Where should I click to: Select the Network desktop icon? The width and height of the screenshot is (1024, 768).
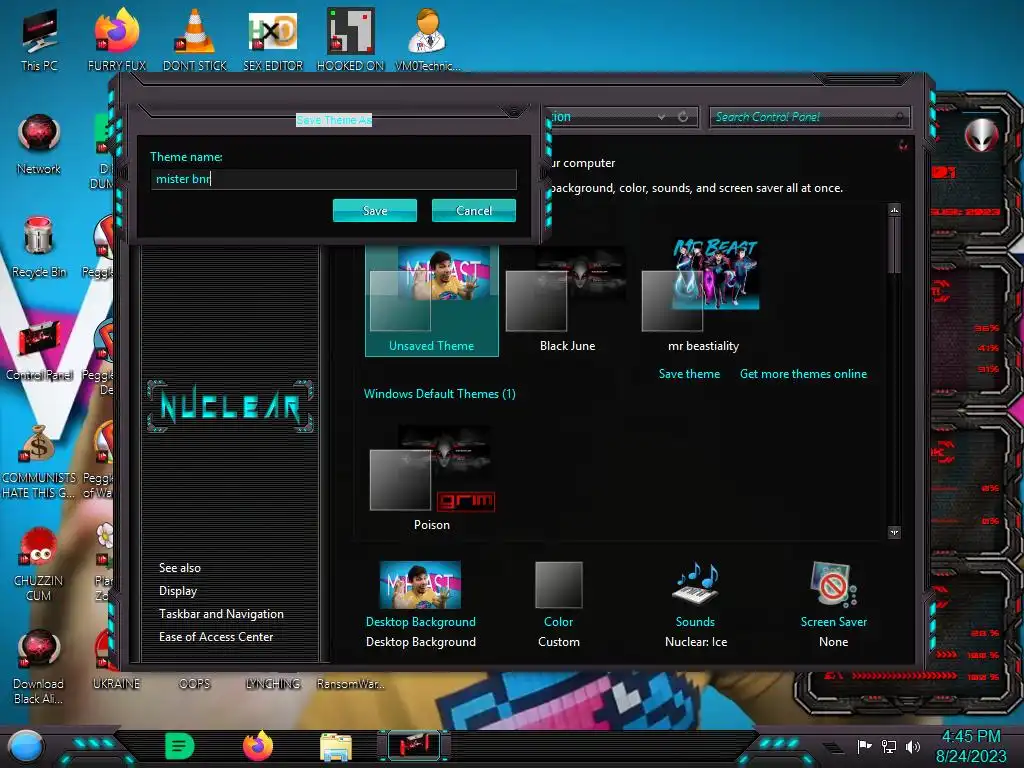pyautogui.click(x=39, y=144)
